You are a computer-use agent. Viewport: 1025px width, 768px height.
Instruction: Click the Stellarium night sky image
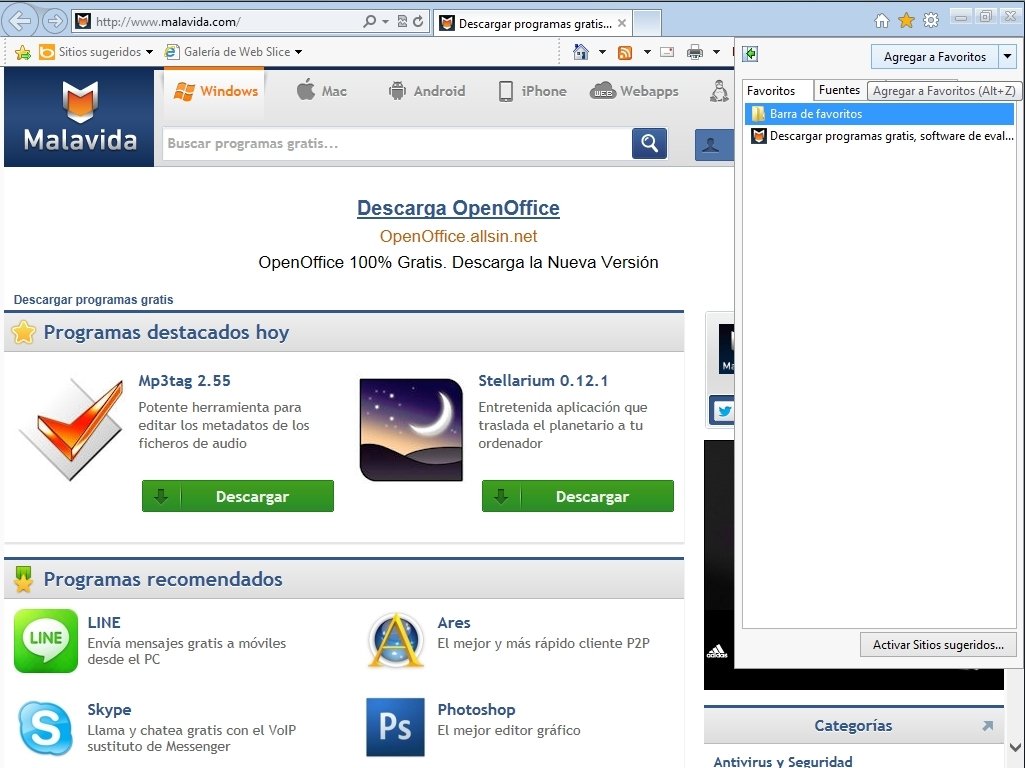coord(411,429)
